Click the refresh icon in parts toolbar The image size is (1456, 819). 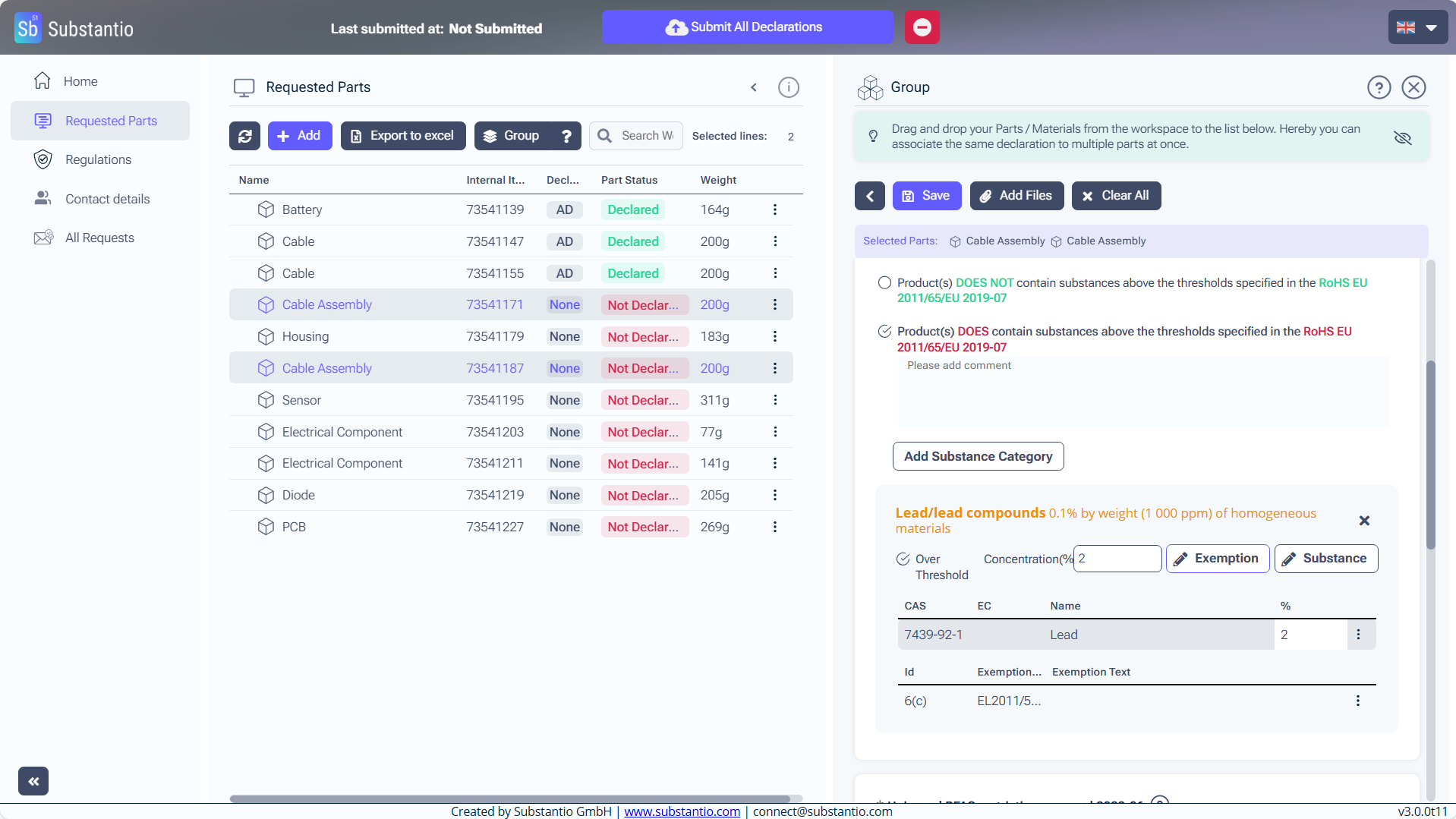point(244,136)
